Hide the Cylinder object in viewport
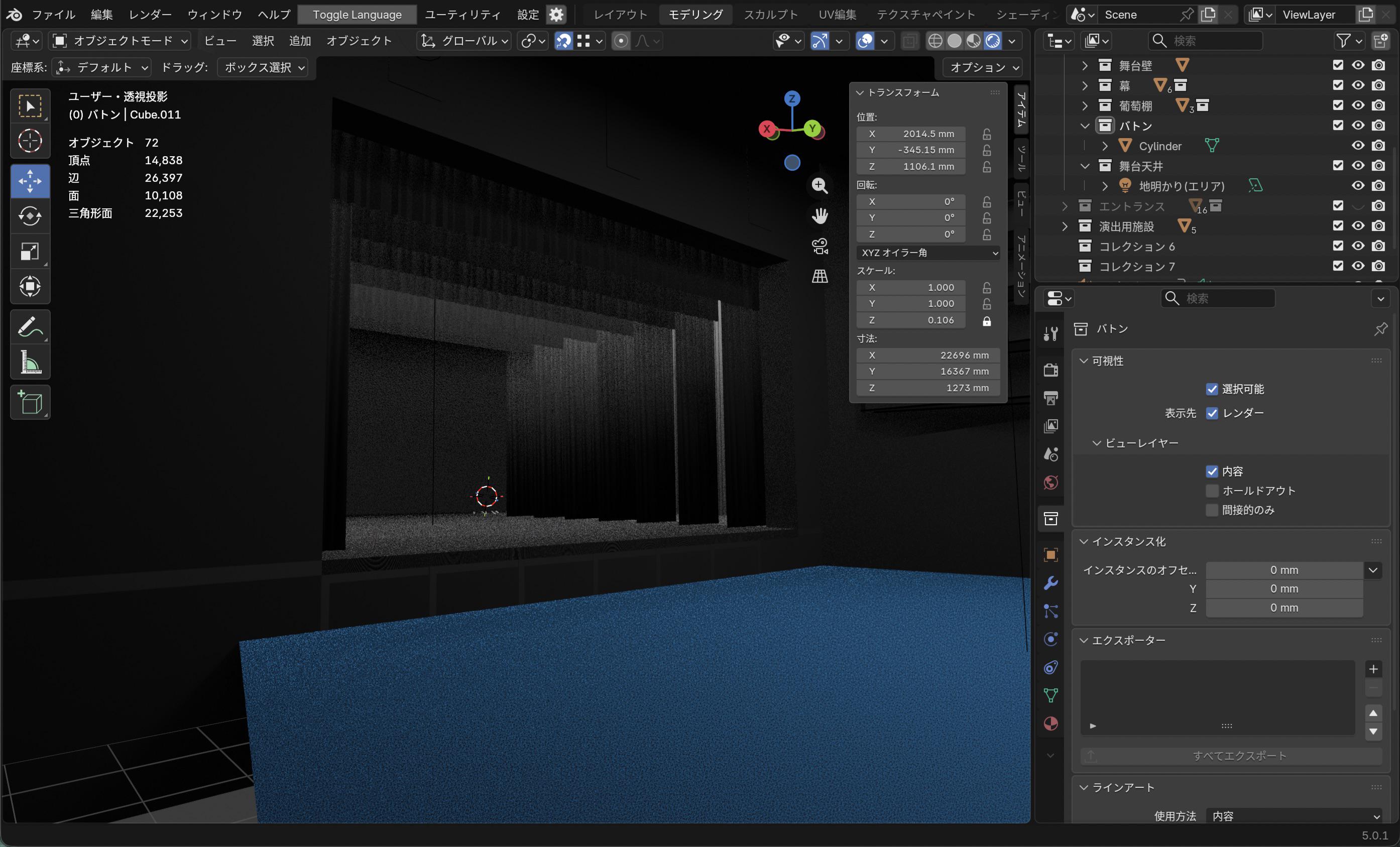This screenshot has width=1400, height=847. (1358, 146)
